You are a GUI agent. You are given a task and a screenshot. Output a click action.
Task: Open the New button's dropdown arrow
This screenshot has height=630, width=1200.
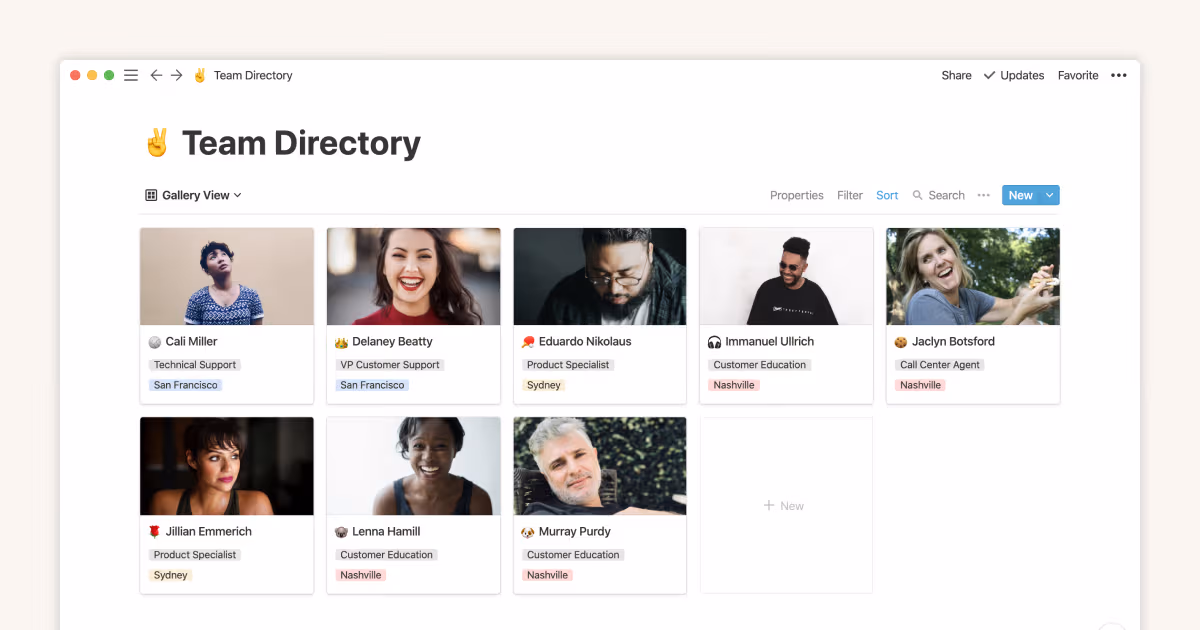[1048, 195]
